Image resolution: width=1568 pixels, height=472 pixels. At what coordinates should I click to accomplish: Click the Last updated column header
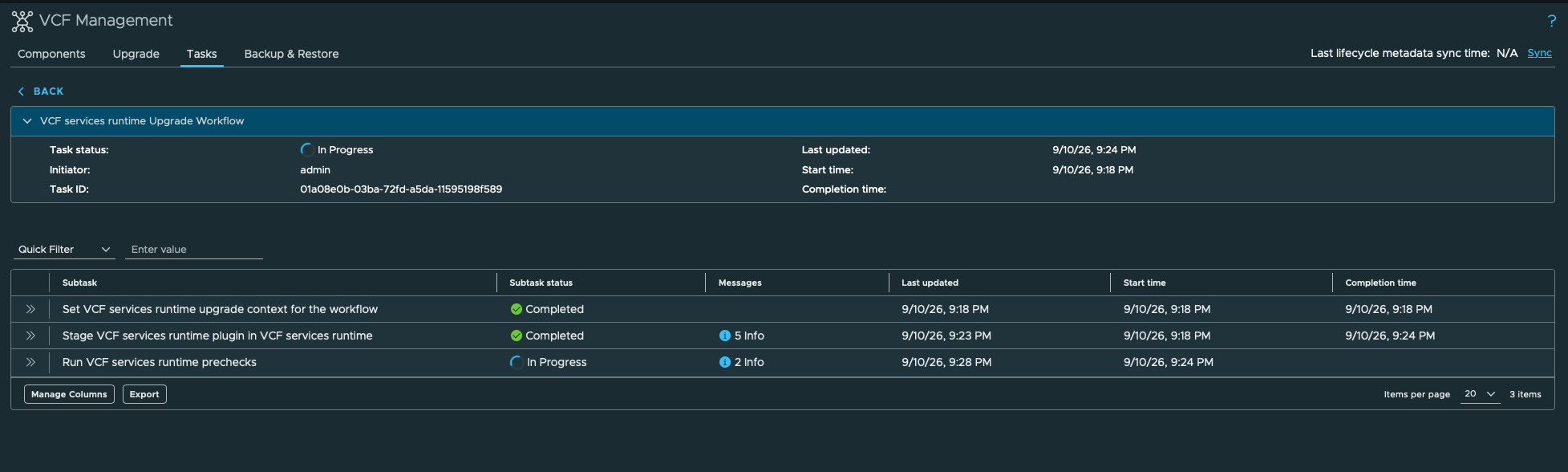pyautogui.click(x=930, y=283)
